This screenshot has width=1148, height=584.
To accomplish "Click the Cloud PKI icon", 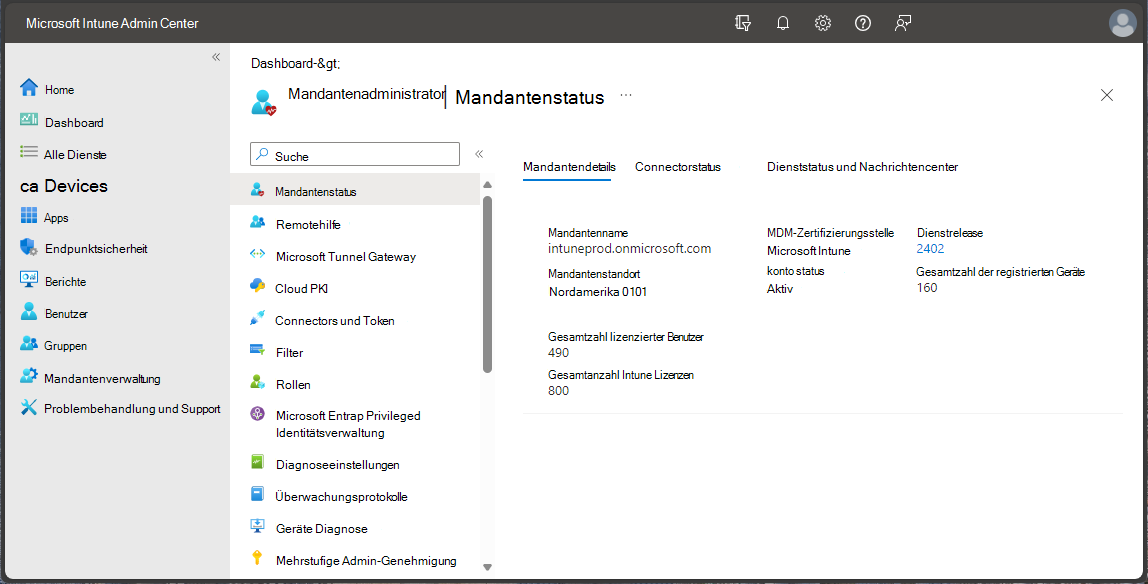I will click(257, 287).
